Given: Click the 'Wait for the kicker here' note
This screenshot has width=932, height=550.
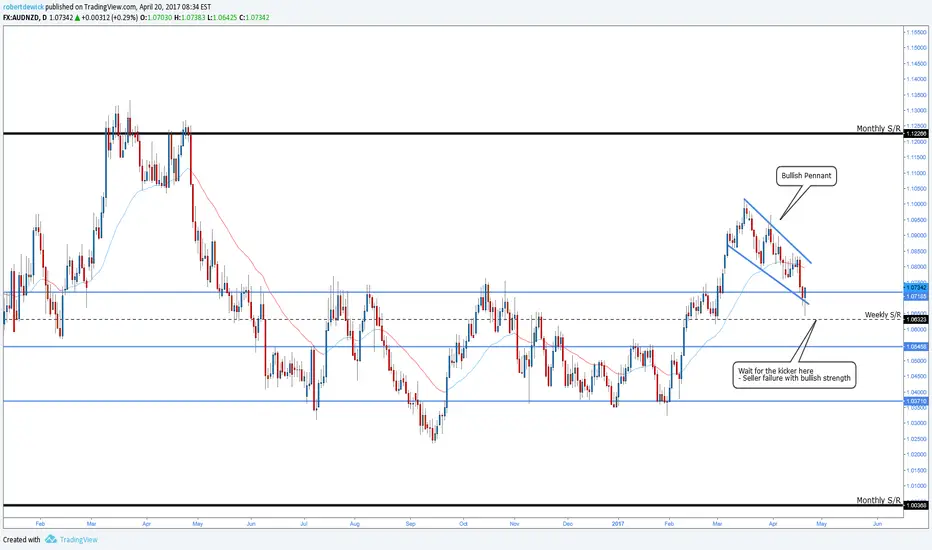Looking at the screenshot, I should click(x=795, y=375).
